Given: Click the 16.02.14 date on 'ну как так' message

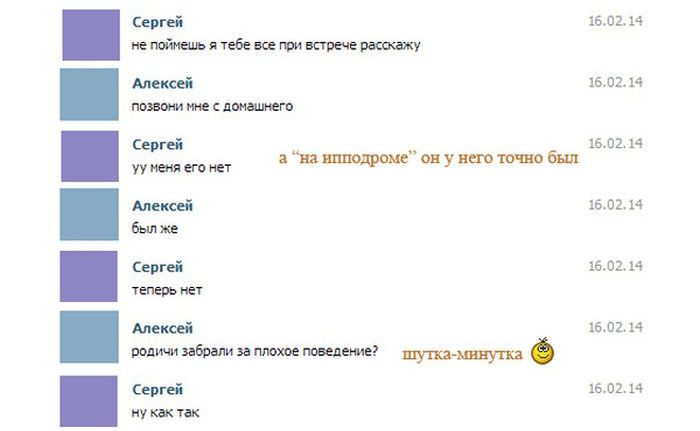Looking at the screenshot, I should (615, 389).
